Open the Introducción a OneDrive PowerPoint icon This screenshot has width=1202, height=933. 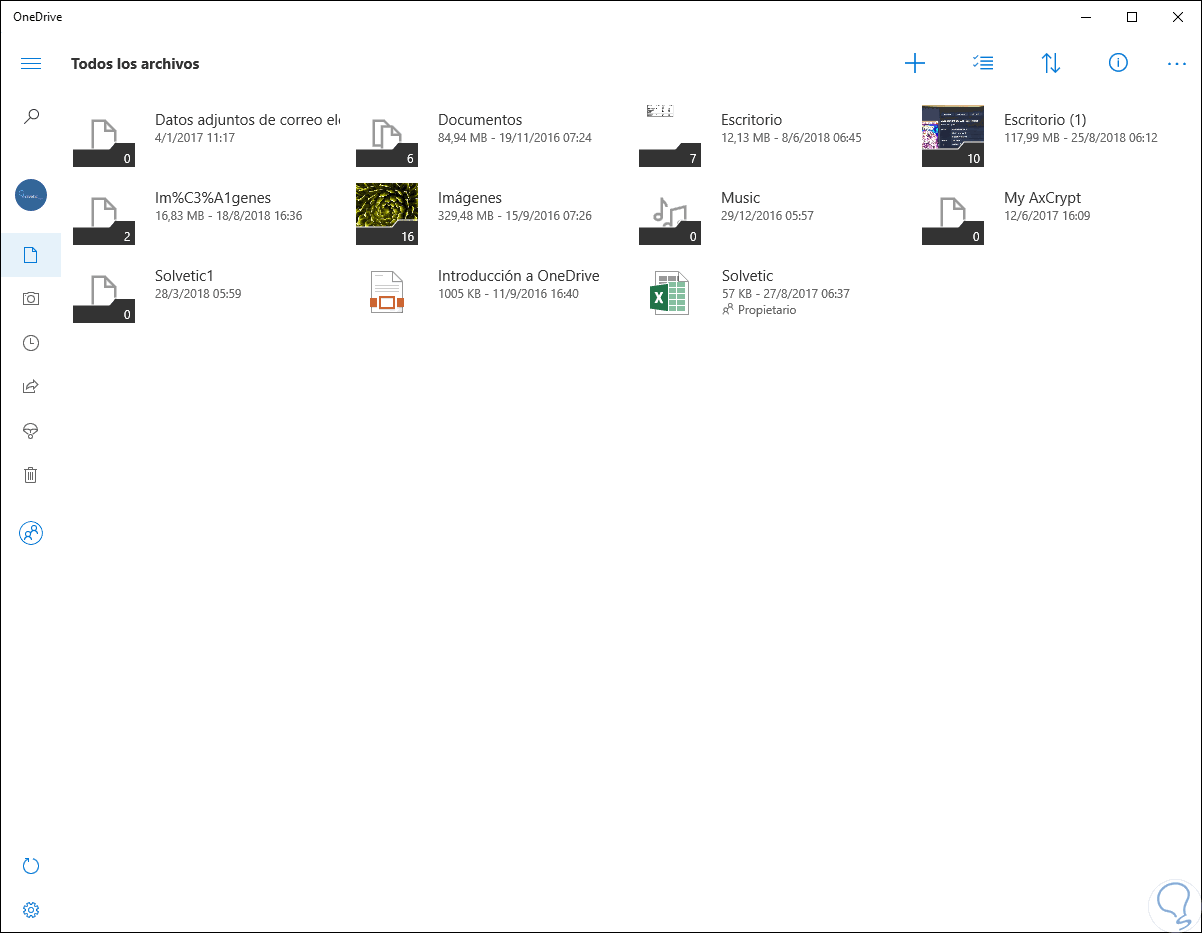click(x=387, y=292)
